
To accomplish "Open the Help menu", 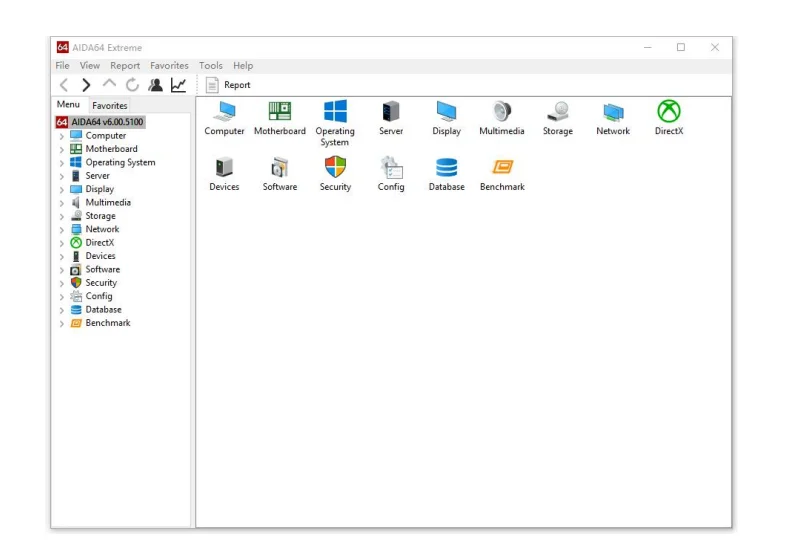I will coord(243,66).
